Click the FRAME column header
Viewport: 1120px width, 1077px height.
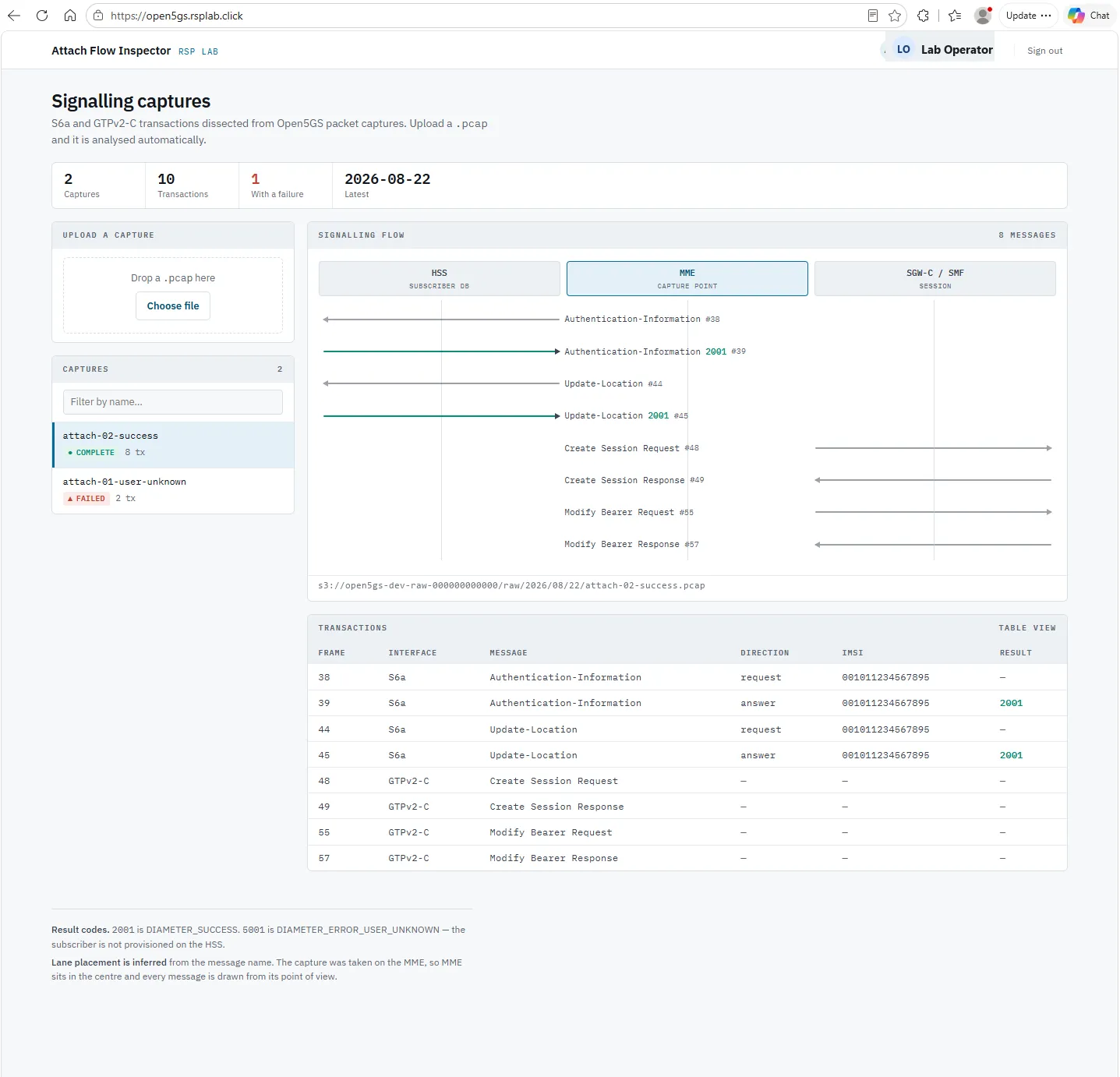click(x=331, y=653)
